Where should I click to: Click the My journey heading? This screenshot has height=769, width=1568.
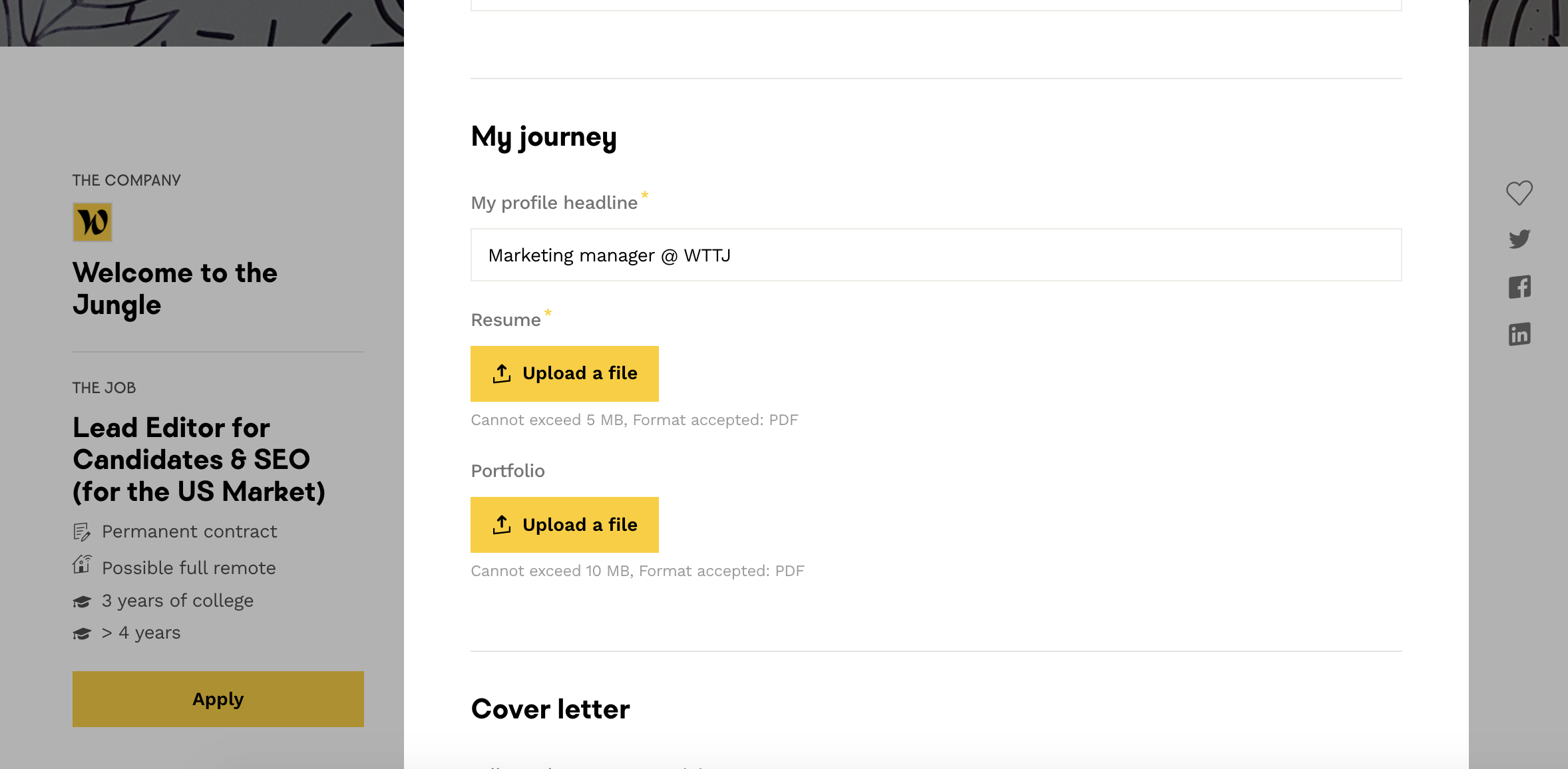(x=544, y=137)
